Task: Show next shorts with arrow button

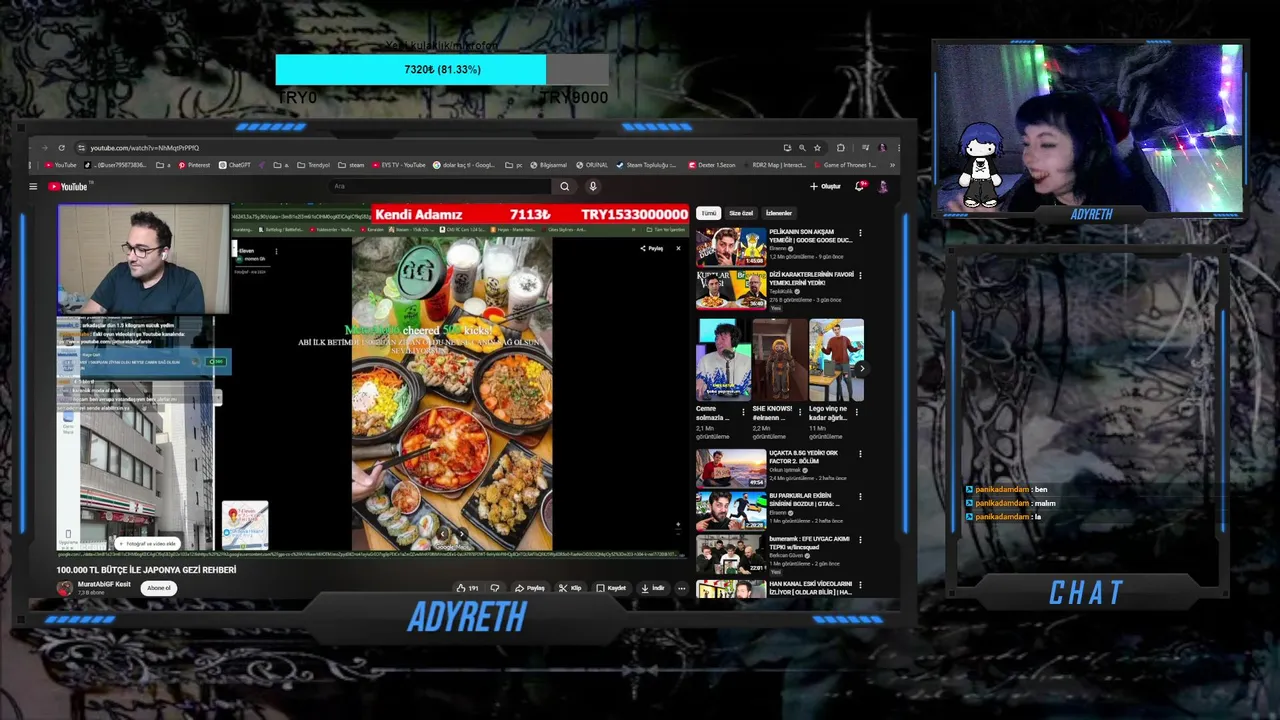Action: coord(862,368)
